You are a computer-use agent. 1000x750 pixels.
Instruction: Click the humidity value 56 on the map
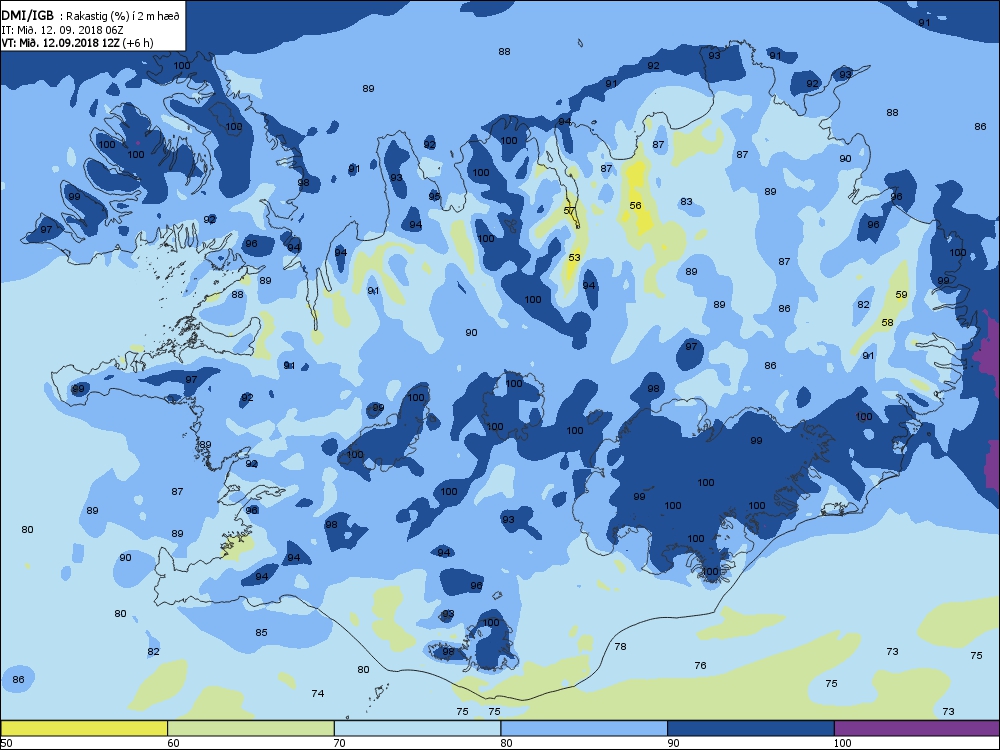tap(635, 205)
